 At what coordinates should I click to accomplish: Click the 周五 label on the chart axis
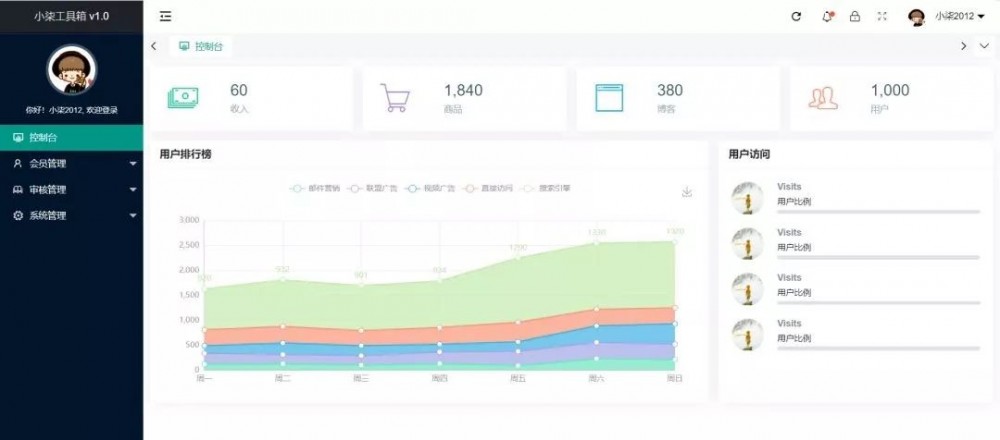(517, 379)
